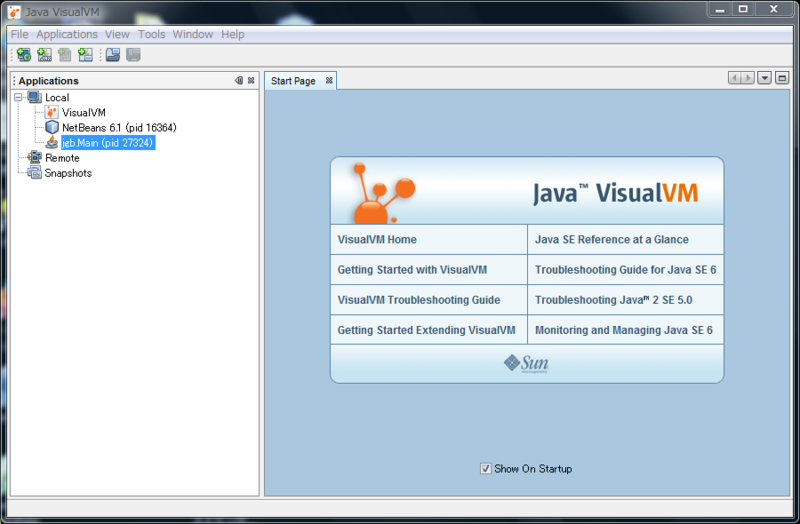The width and height of the screenshot is (800, 524).
Task: Open the File menu
Action: [19, 34]
